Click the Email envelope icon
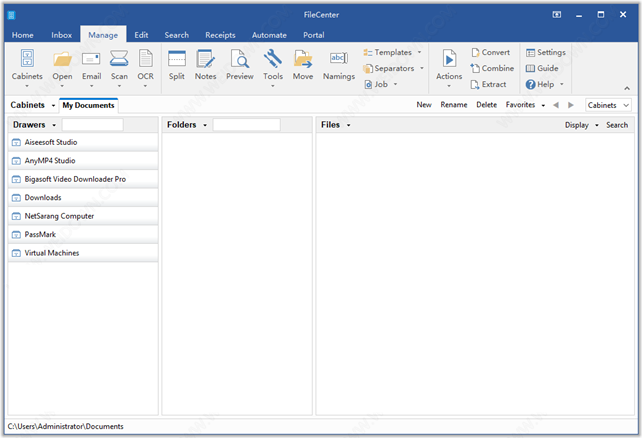Screen dimensions: 642x438 (91, 59)
